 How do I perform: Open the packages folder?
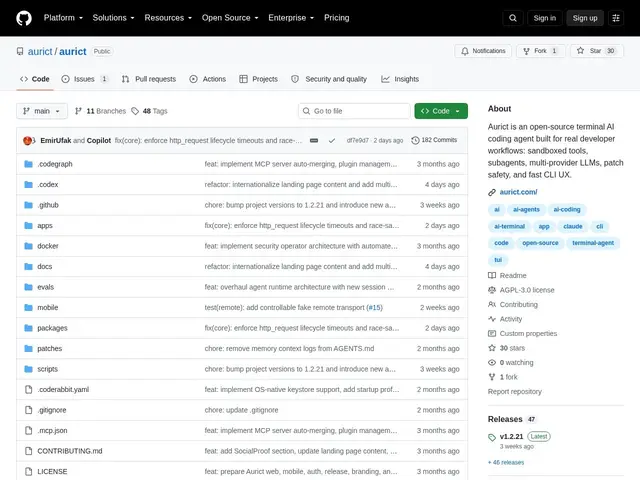click(x=52, y=328)
